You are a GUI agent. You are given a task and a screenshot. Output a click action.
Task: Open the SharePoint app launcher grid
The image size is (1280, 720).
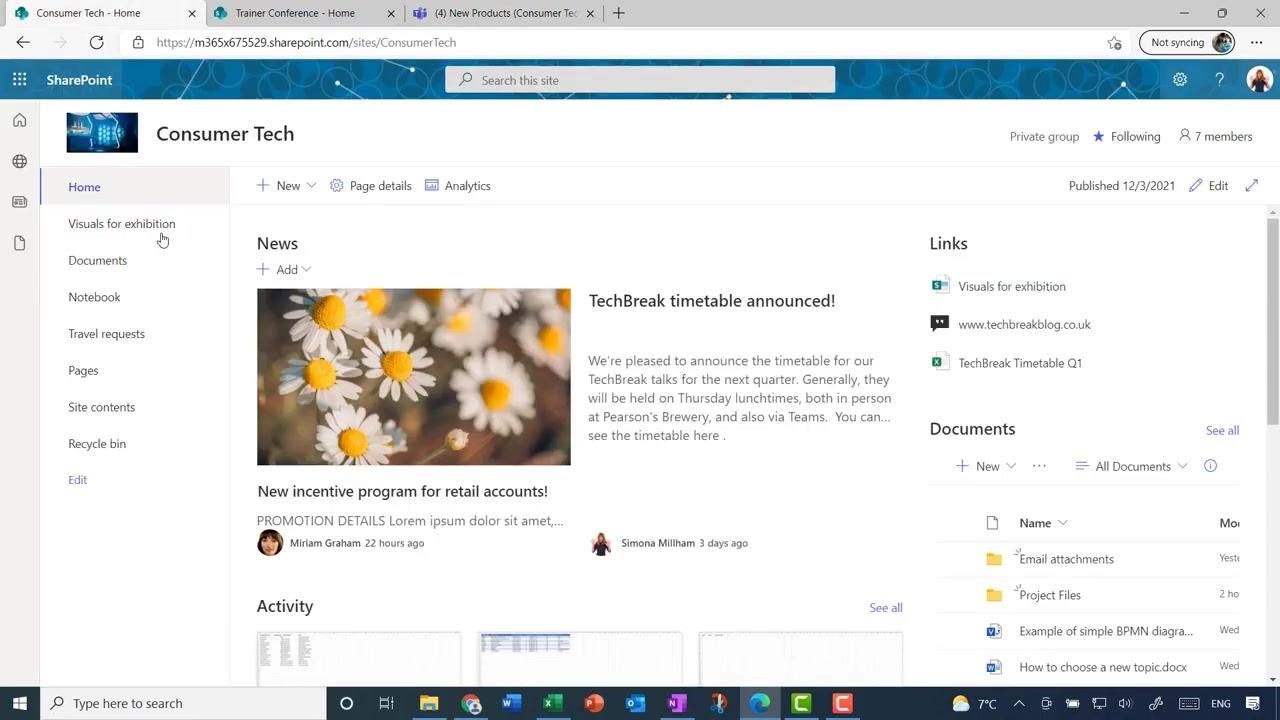coord(19,80)
